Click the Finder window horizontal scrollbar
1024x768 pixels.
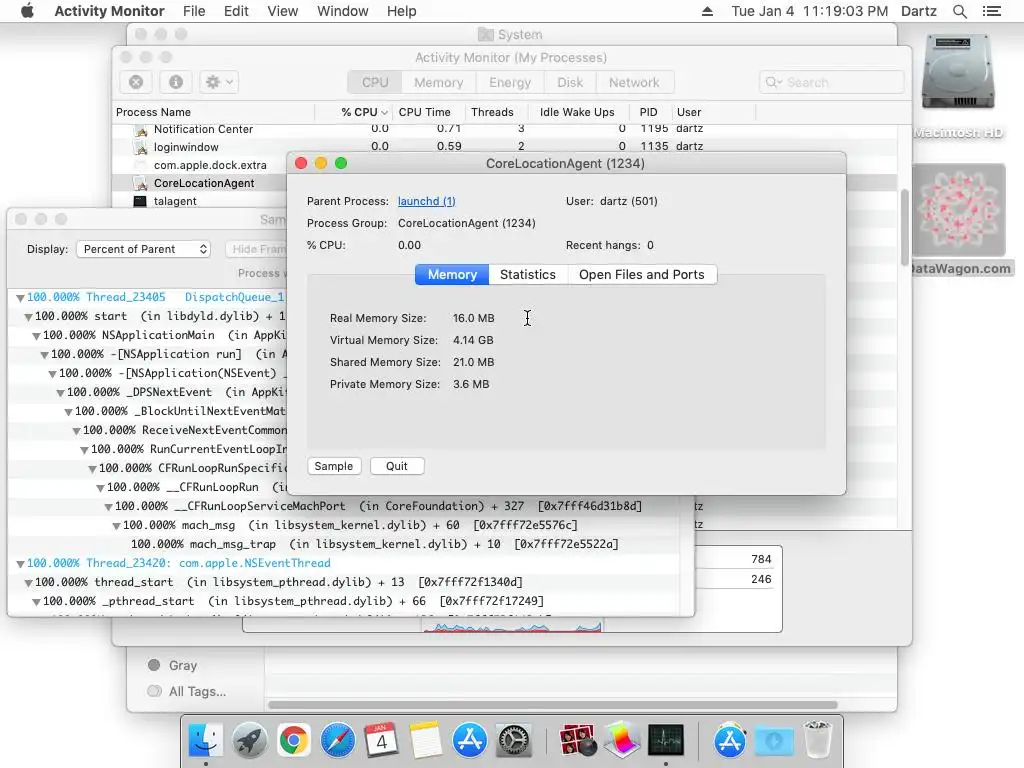click(x=553, y=705)
